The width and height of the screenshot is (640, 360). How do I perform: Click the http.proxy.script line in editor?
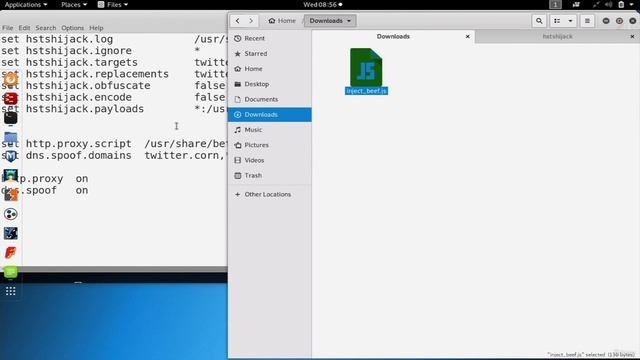coord(113,144)
